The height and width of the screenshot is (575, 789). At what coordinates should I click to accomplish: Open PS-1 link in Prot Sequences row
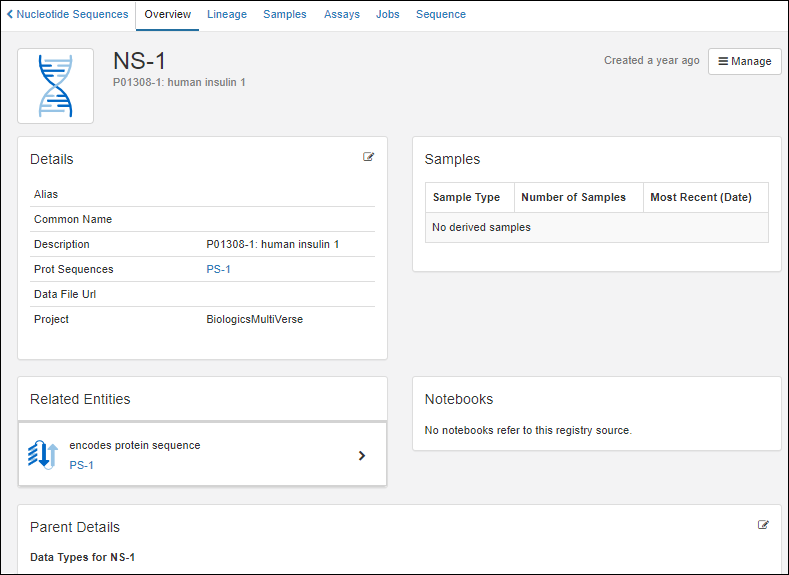218,270
